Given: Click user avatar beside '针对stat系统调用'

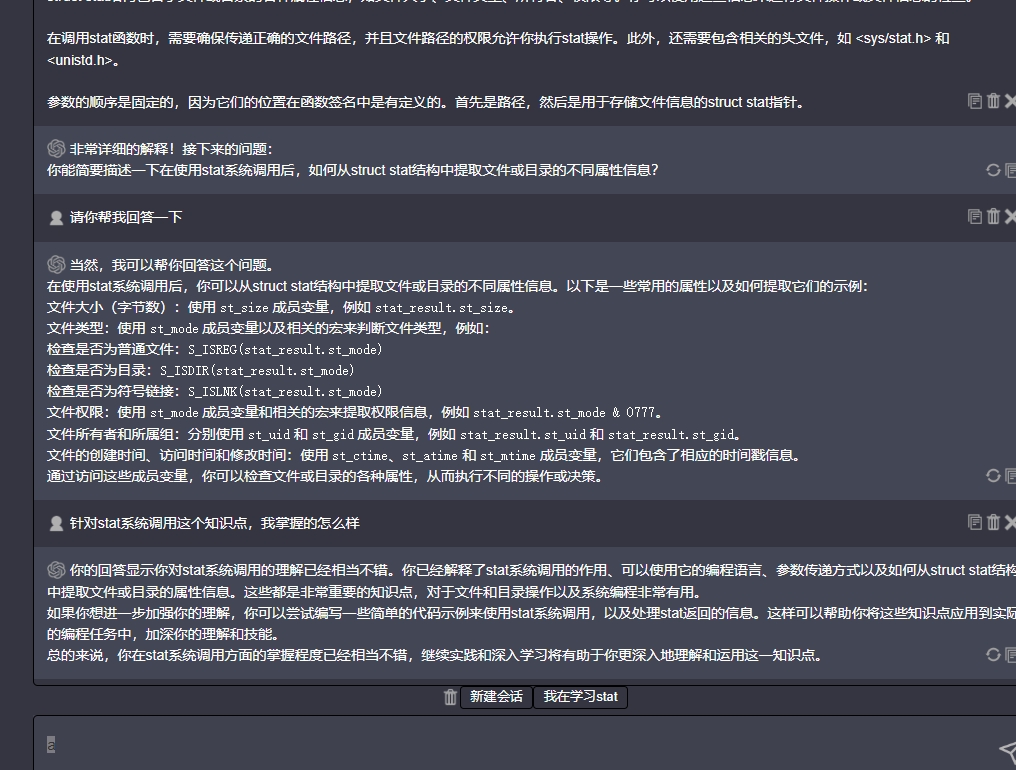Looking at the screenshot, I should [x=56, y=524].
